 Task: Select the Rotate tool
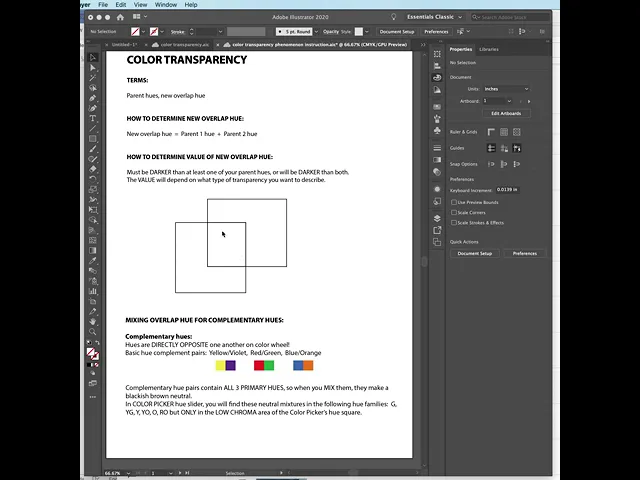(x=93, y=180)
